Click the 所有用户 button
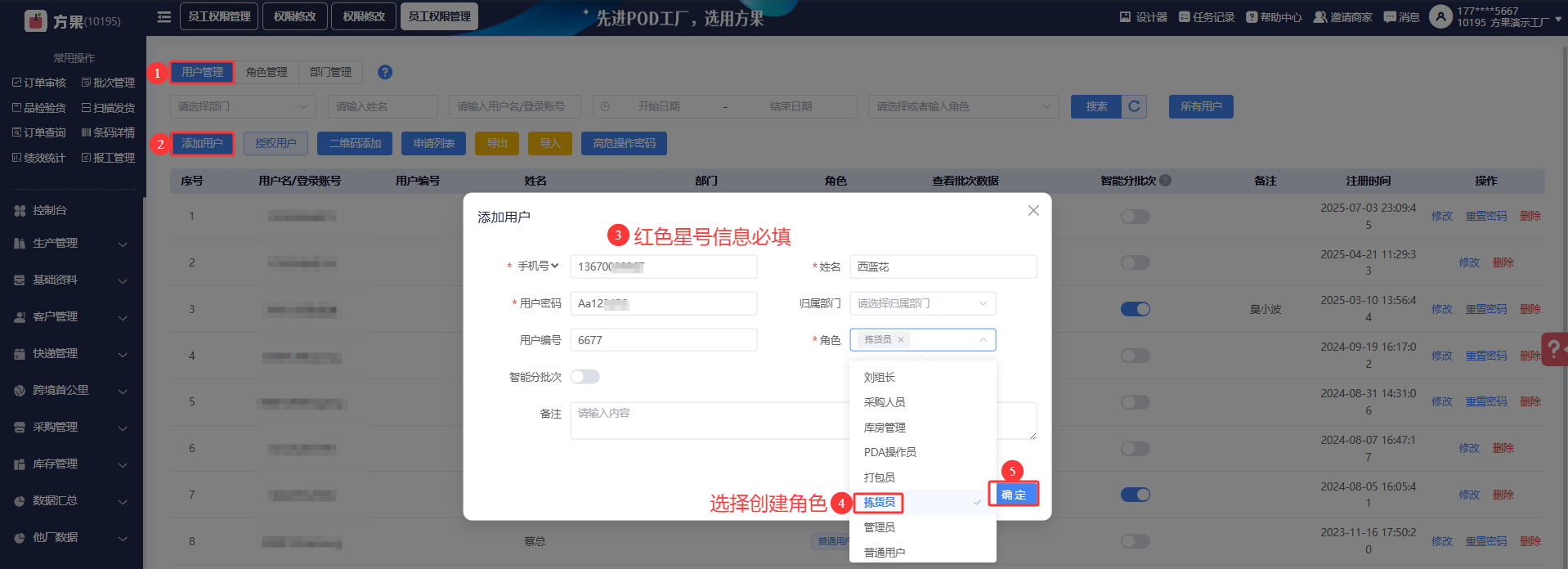Screen dimensions: 1568x569 [1201, 106]
